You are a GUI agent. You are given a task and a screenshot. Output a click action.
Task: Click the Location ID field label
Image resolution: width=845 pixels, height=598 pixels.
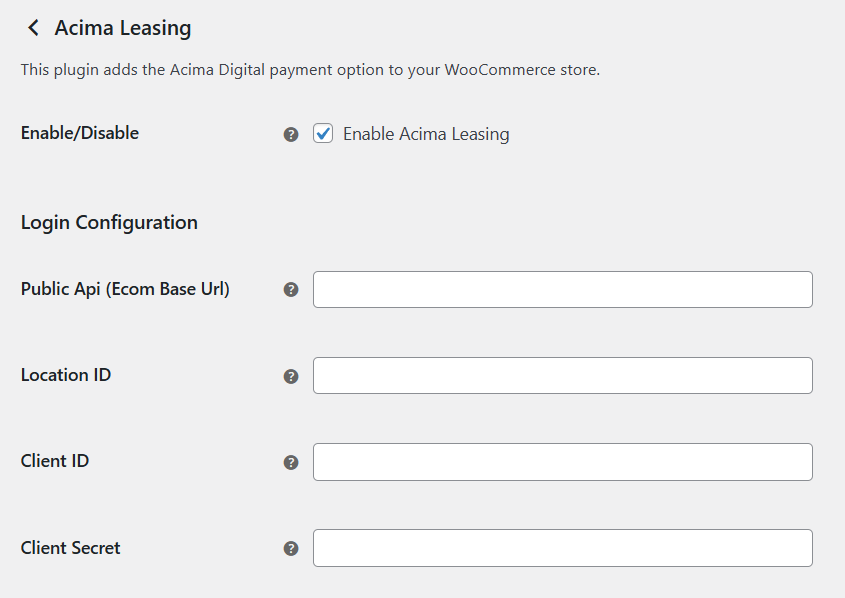[66, 375]
